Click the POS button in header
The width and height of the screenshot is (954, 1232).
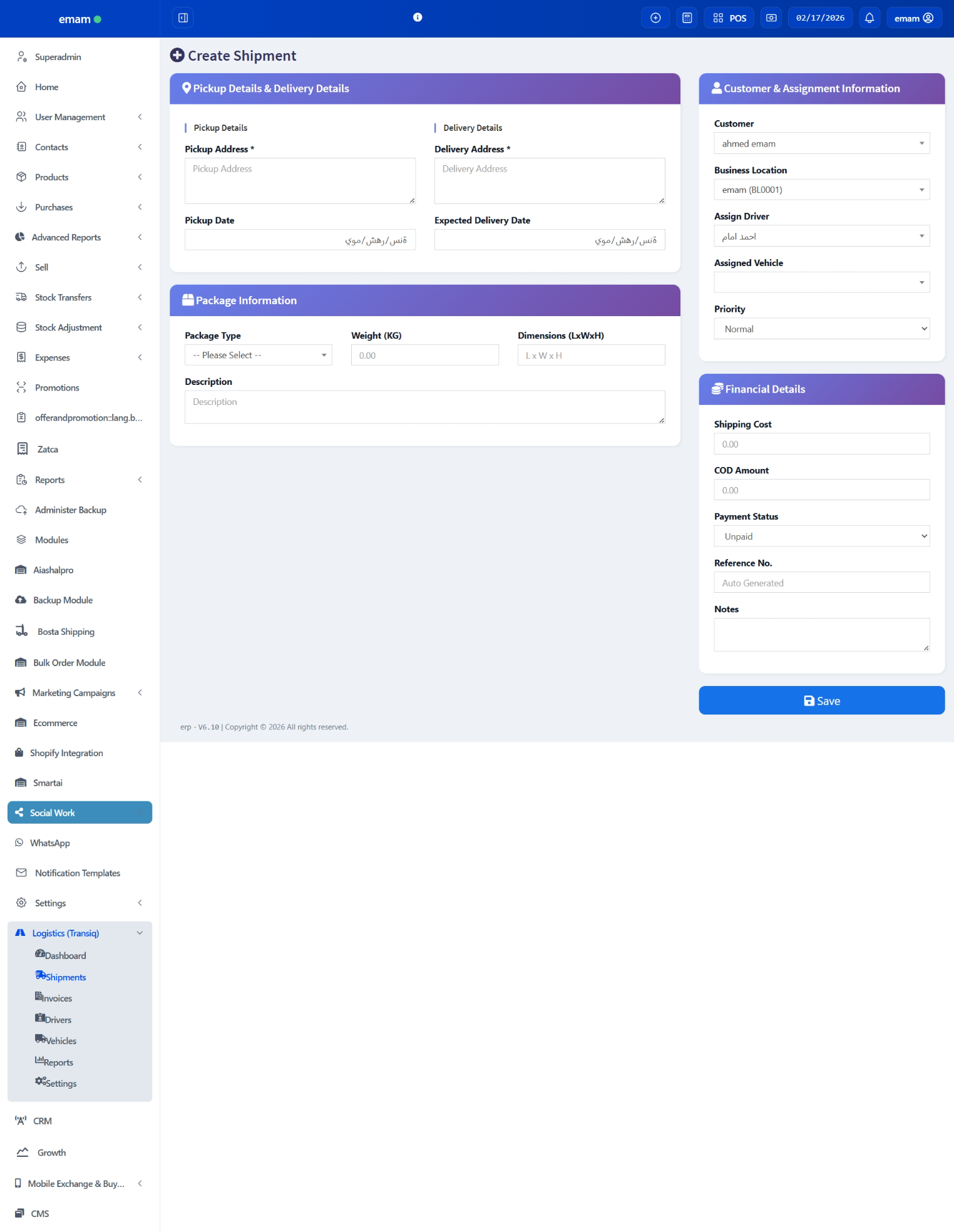click(729, 18)
